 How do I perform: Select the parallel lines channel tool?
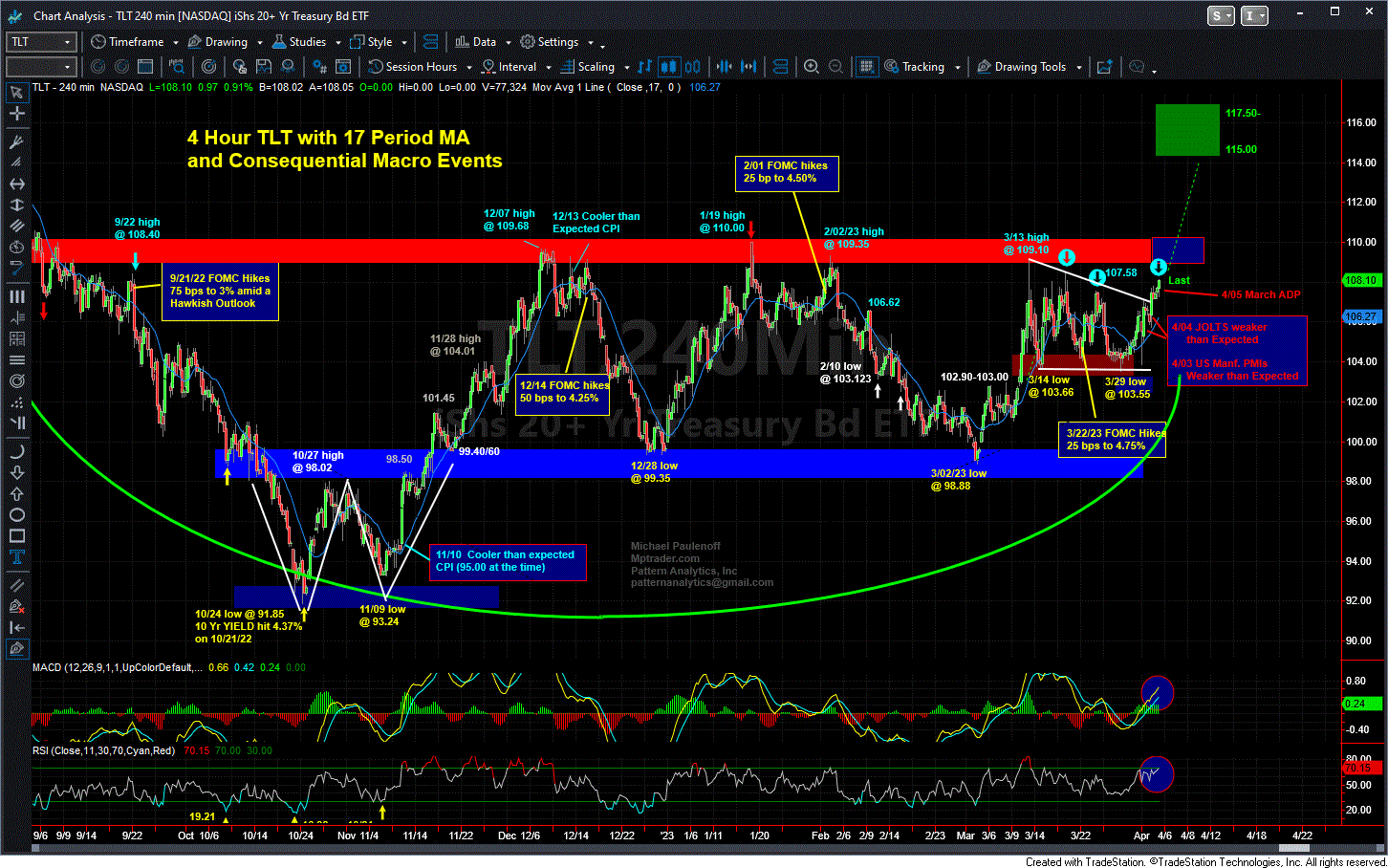point(16,226)
